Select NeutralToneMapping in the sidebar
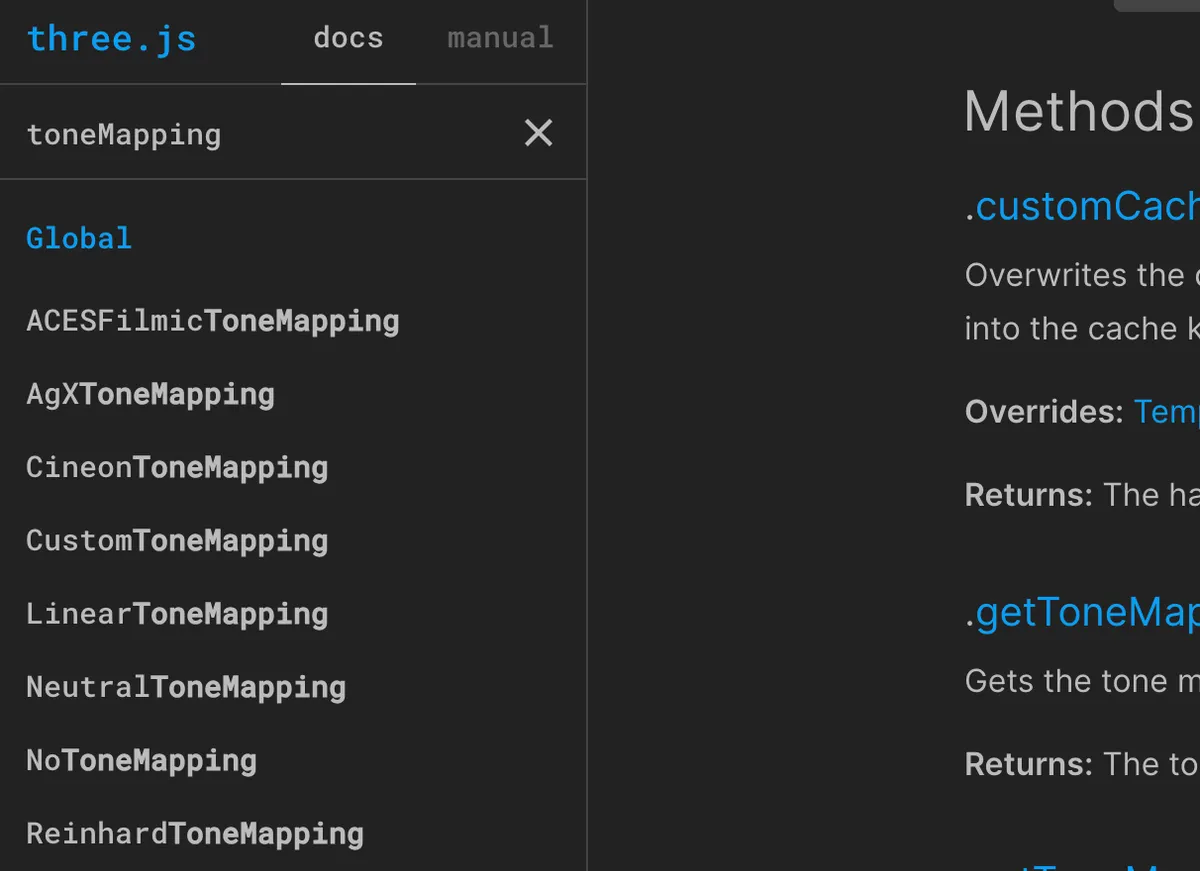1200x871 pixels. pos(186,687)
